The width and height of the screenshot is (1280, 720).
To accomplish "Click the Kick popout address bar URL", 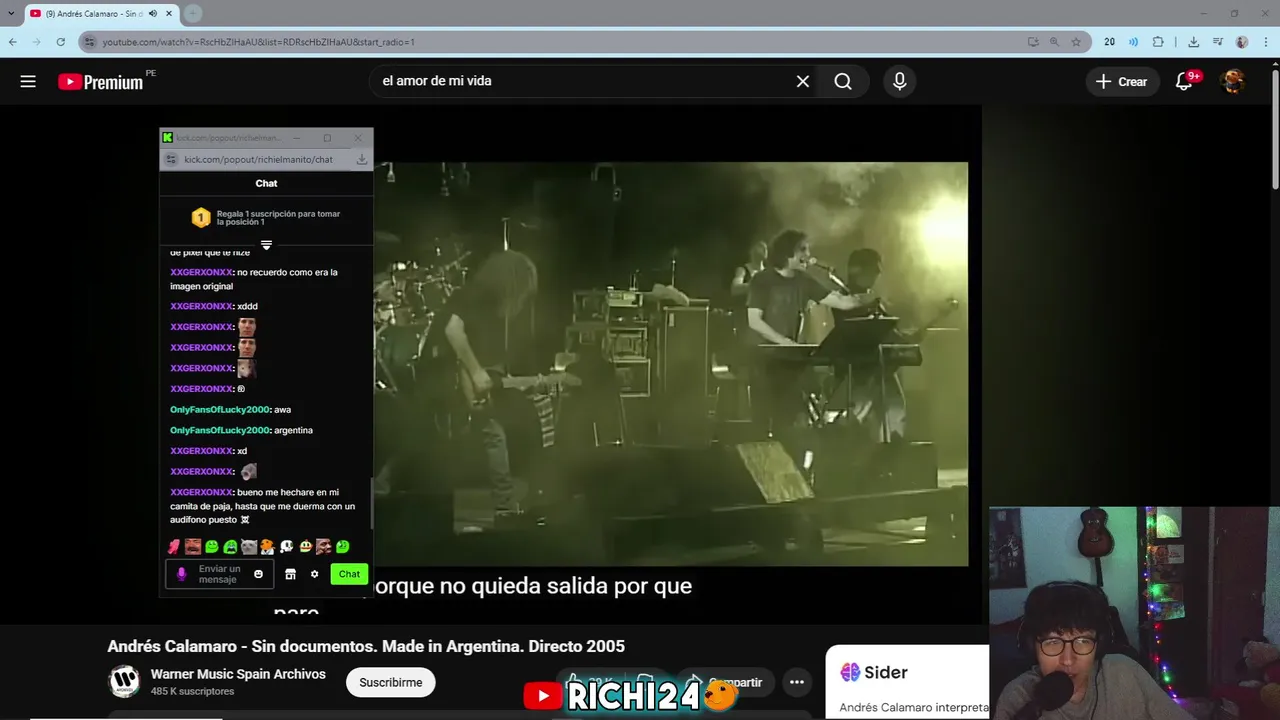I will tap(258, 159).
